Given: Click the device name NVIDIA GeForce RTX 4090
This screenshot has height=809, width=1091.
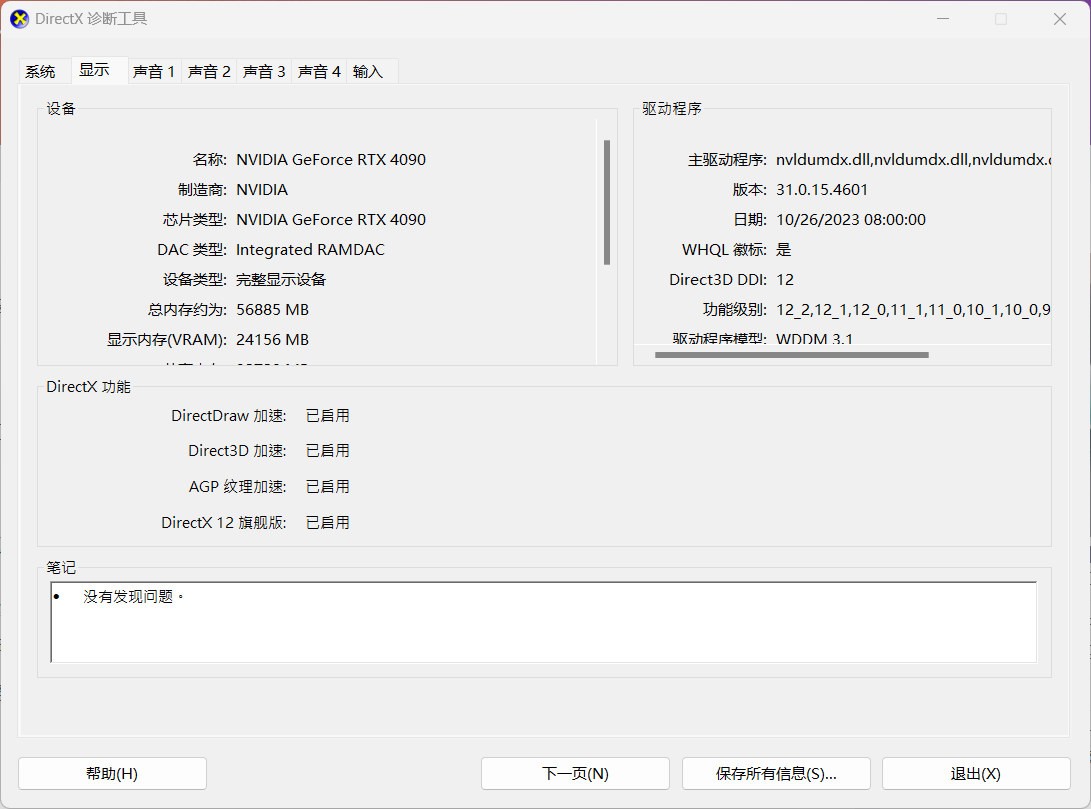Looking at the screenshot, I should (x=331, y=159).
